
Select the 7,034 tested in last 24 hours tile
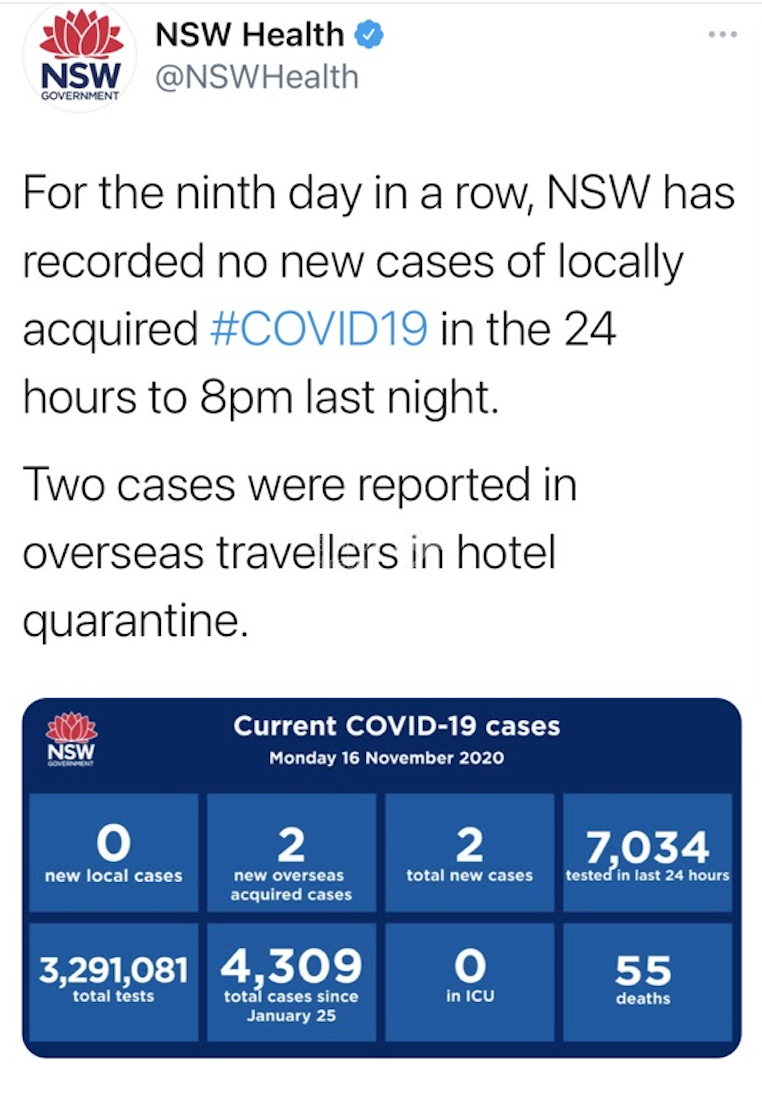point(647,852)
